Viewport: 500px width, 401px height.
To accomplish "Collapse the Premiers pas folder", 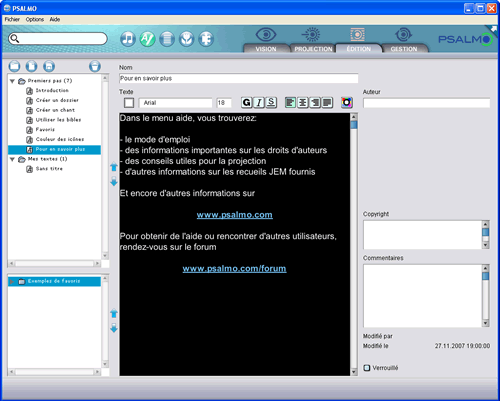I will [13, 81].
